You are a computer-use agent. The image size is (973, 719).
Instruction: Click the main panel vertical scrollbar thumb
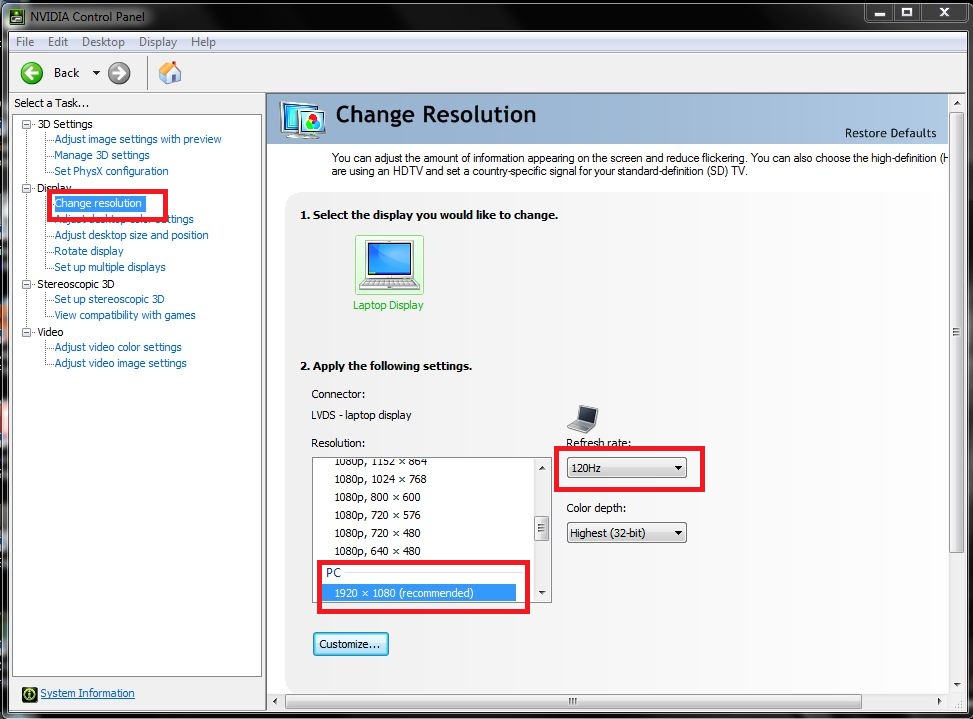click(x=957, y=332)
